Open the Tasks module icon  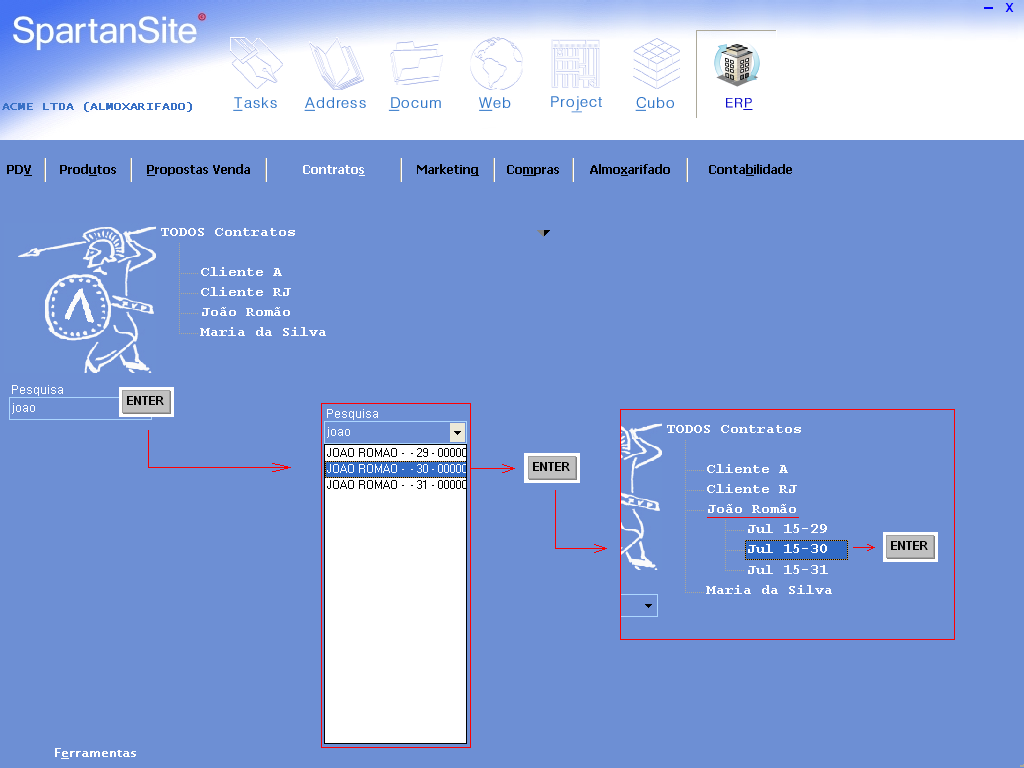[256, 65]
